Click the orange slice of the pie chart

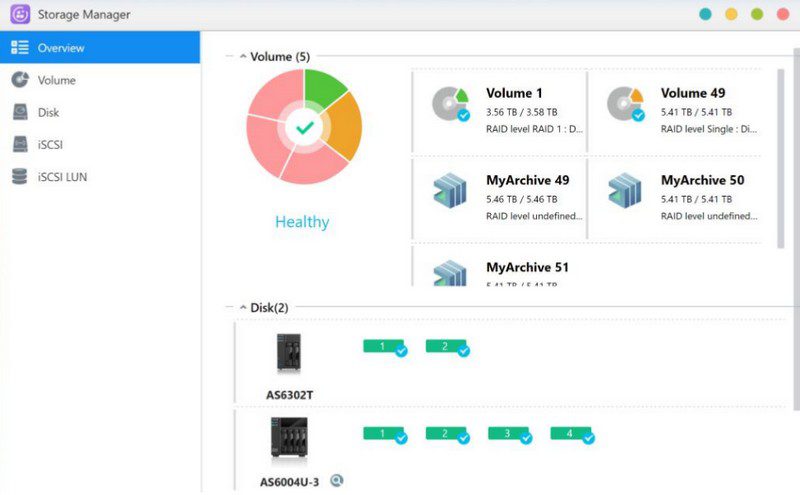click(x=344, y=127)
